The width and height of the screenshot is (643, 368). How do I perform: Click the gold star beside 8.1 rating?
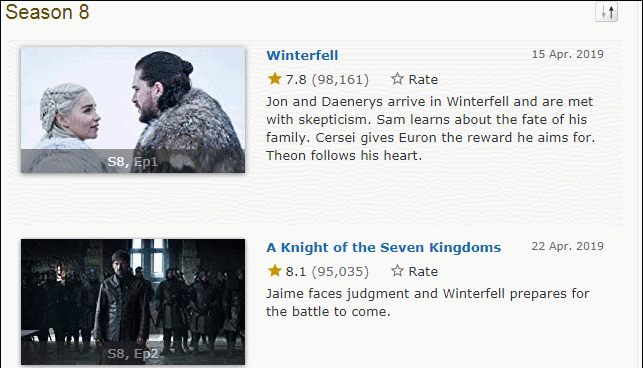(x=274, y=270)
